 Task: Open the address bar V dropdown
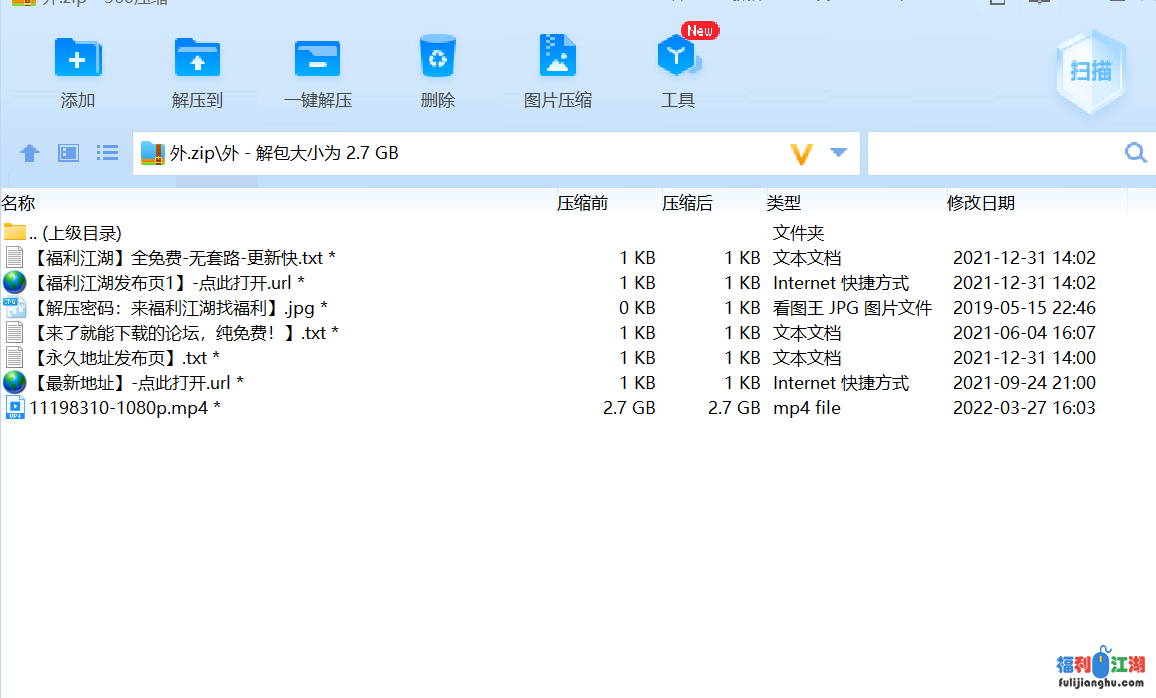[x=800, y=152]
